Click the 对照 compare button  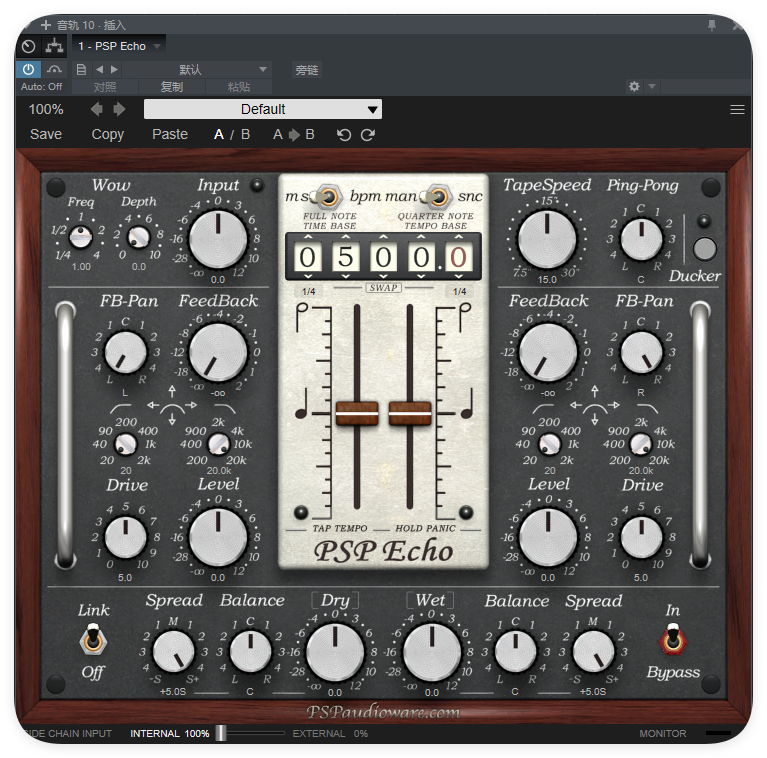(105, 87)
